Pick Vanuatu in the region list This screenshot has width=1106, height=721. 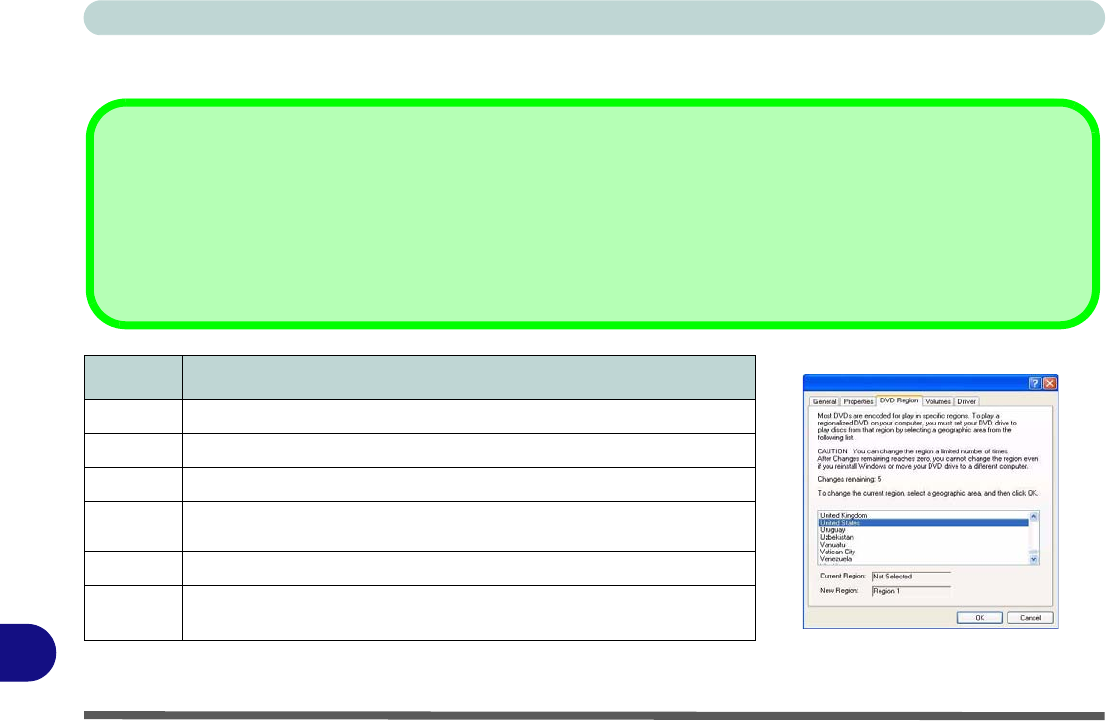[x=923, y=545]
